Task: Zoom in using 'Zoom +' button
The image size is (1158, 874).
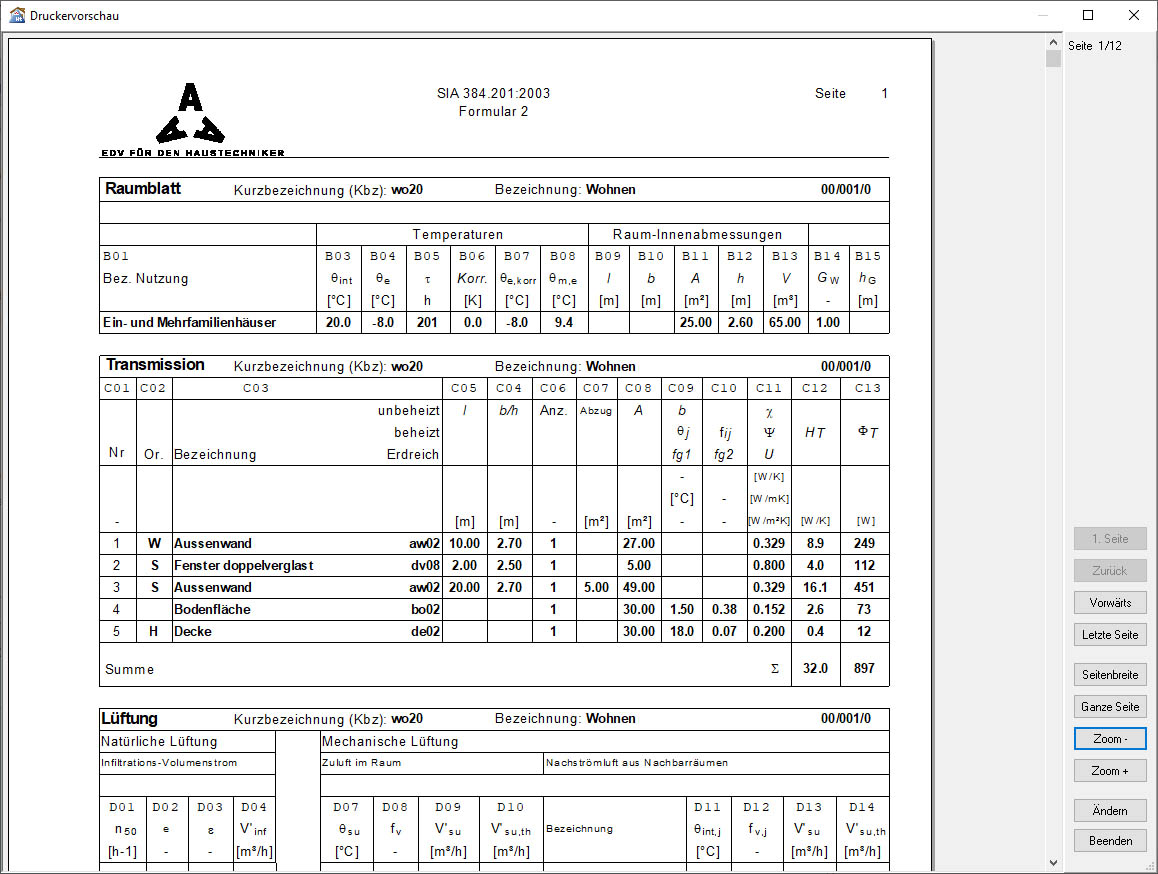Action: point(1110,771)
